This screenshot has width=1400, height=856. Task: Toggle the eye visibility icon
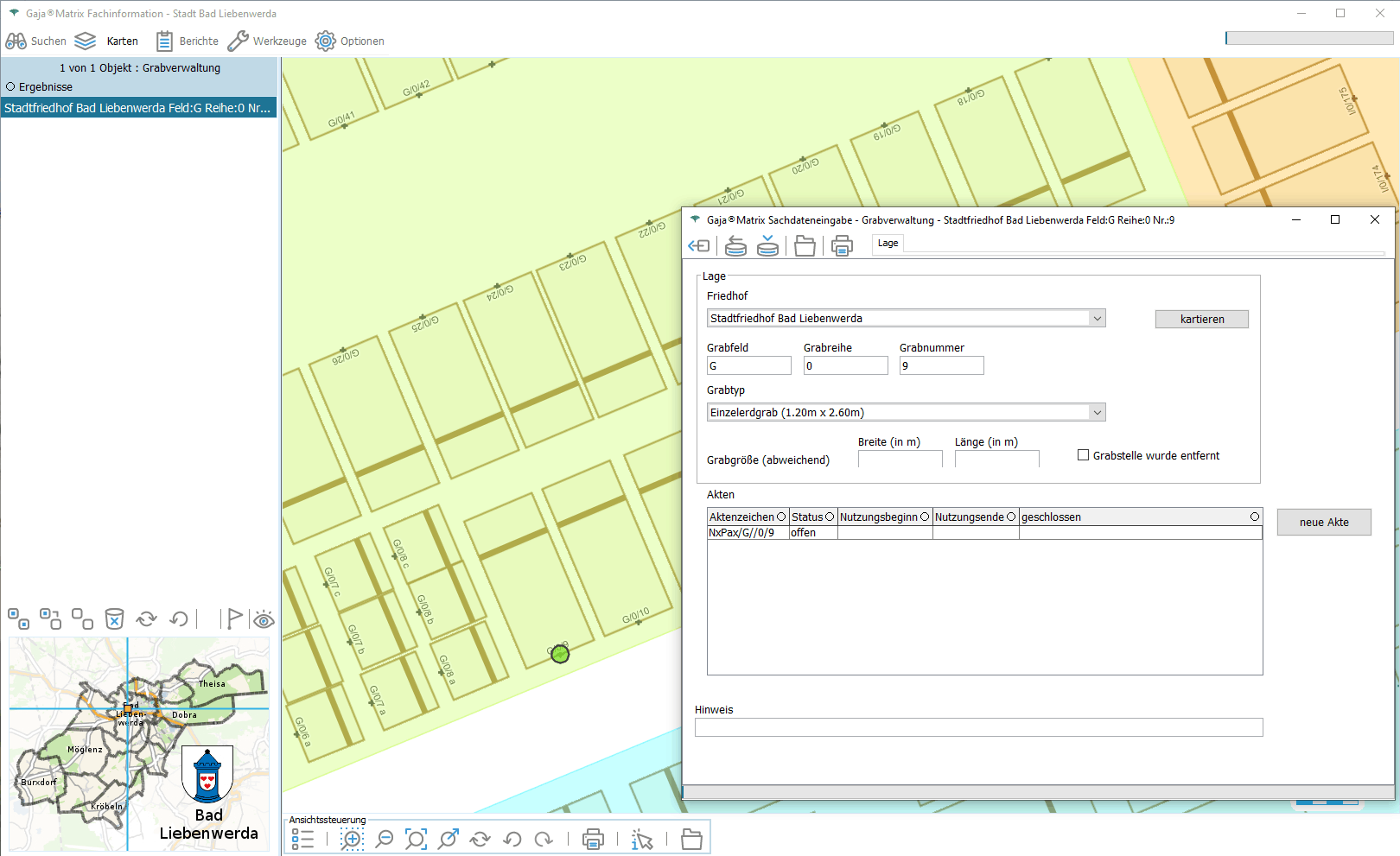click(x=264, y=618)
